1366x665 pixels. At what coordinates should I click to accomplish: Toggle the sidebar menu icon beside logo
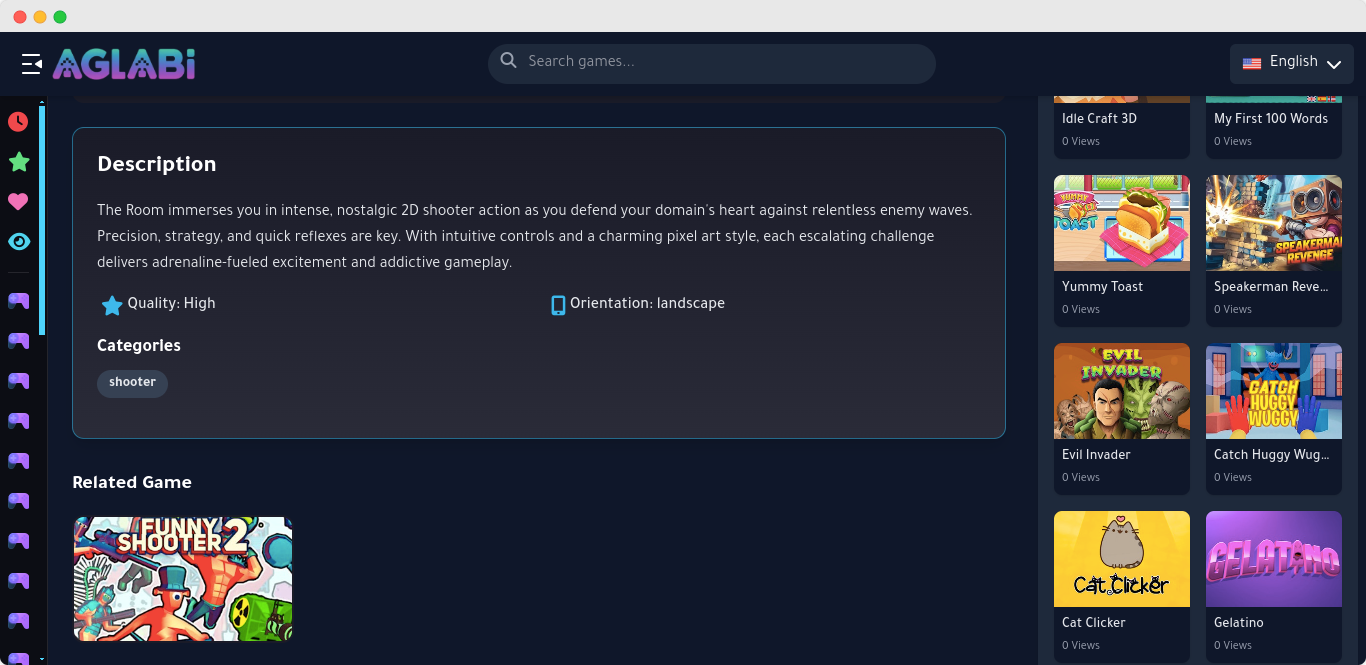click(x=31, y=64)
